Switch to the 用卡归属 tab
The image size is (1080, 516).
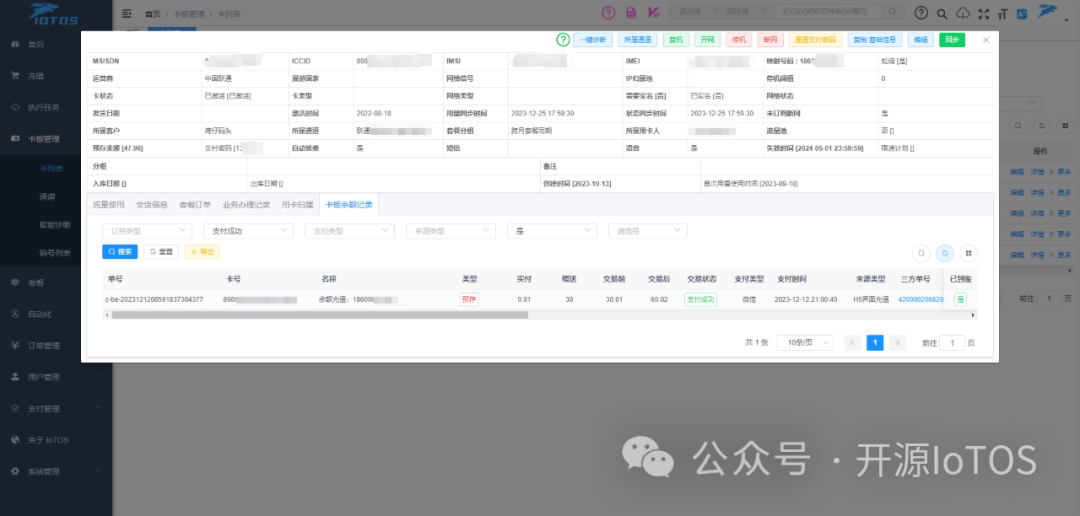(x=298, y=205)
